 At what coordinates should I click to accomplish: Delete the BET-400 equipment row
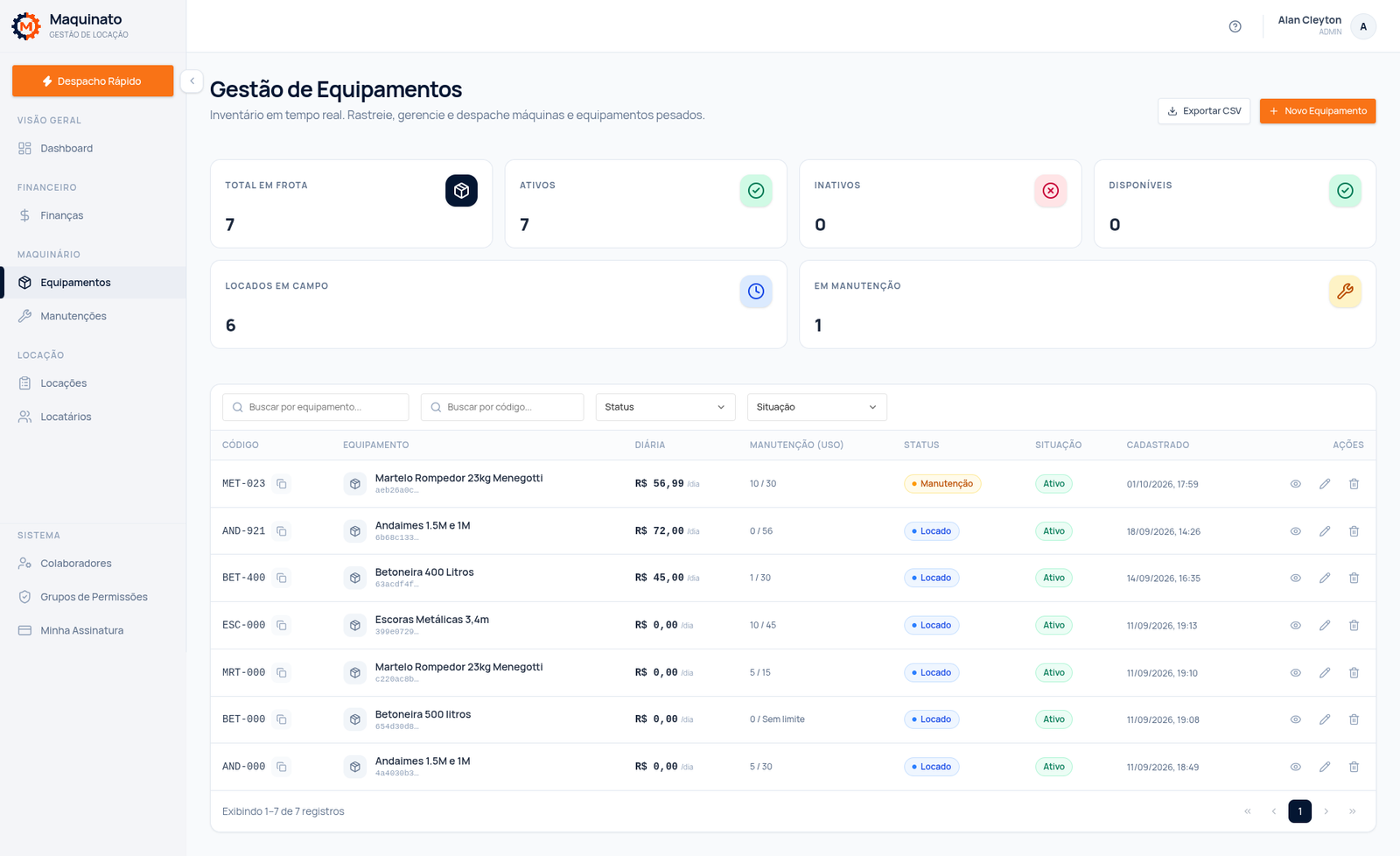(x=1354, y=578)
